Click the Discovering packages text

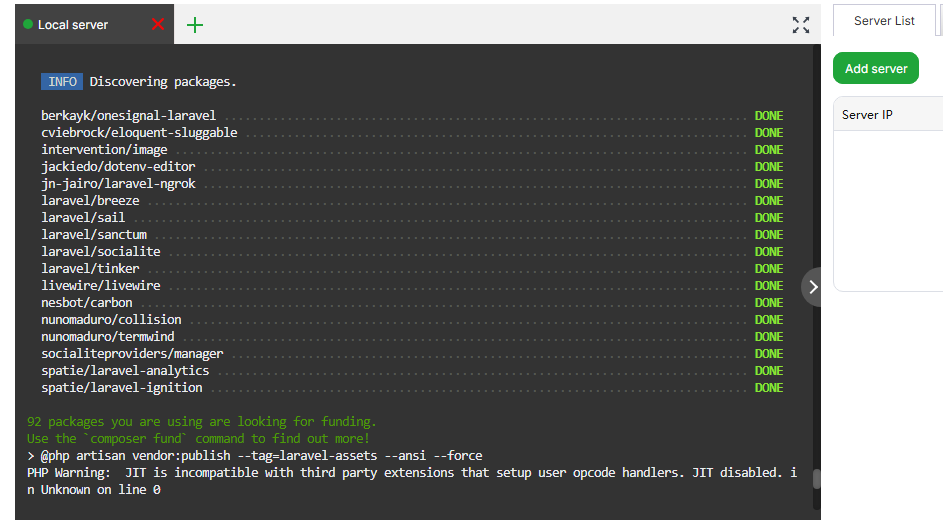coord(163,82)
